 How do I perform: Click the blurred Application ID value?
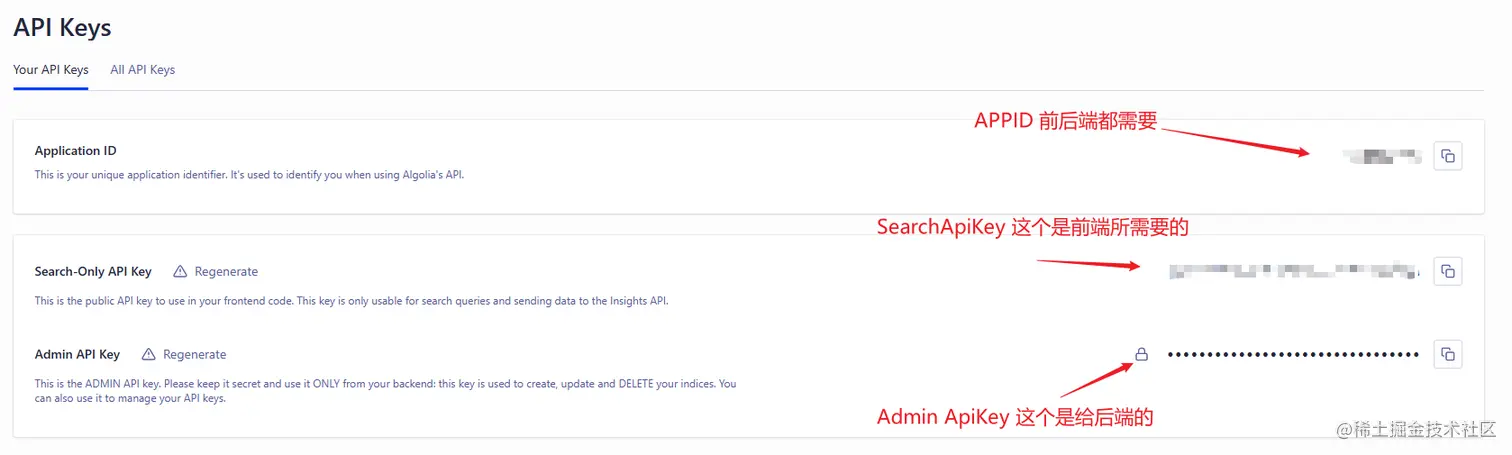(1383, 156)
